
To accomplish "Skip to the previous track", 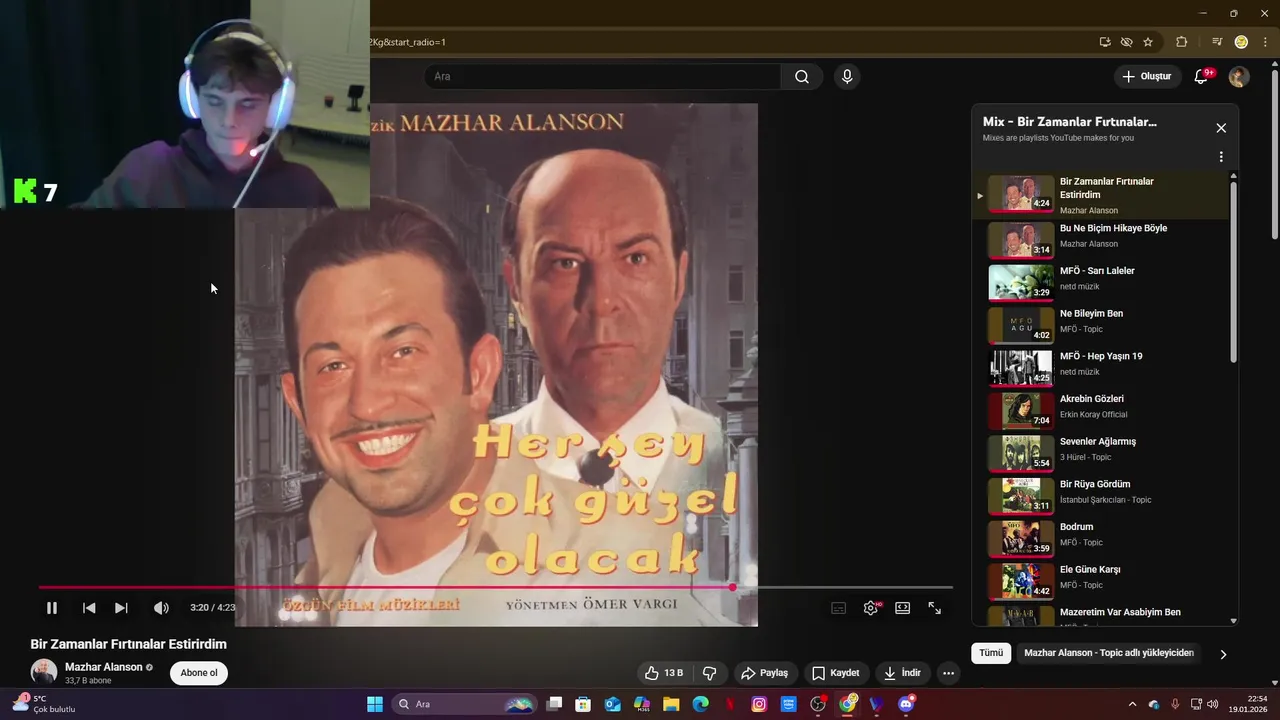I will 89,608.
